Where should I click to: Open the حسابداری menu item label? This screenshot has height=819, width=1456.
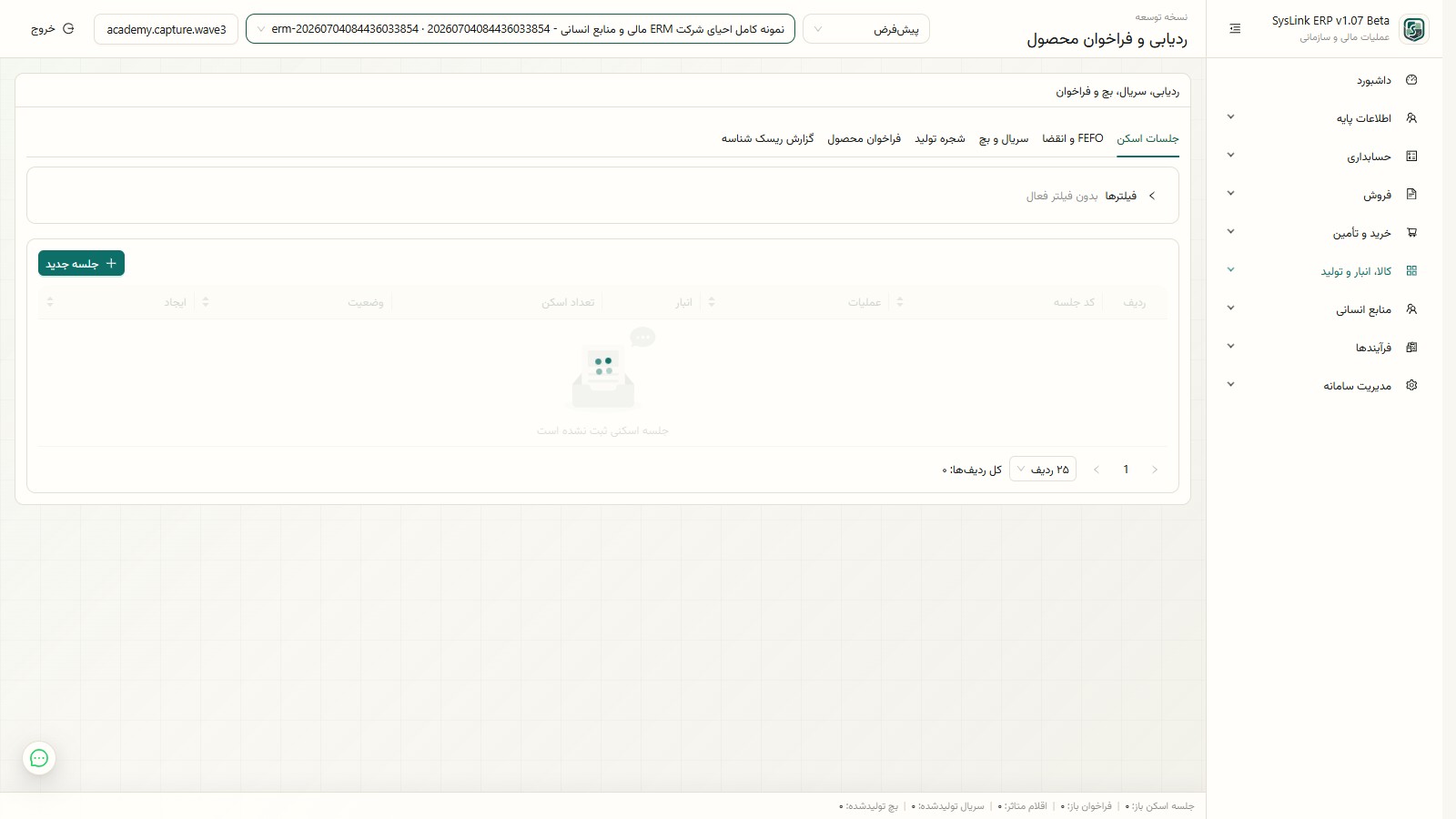tap(1370, 157)
